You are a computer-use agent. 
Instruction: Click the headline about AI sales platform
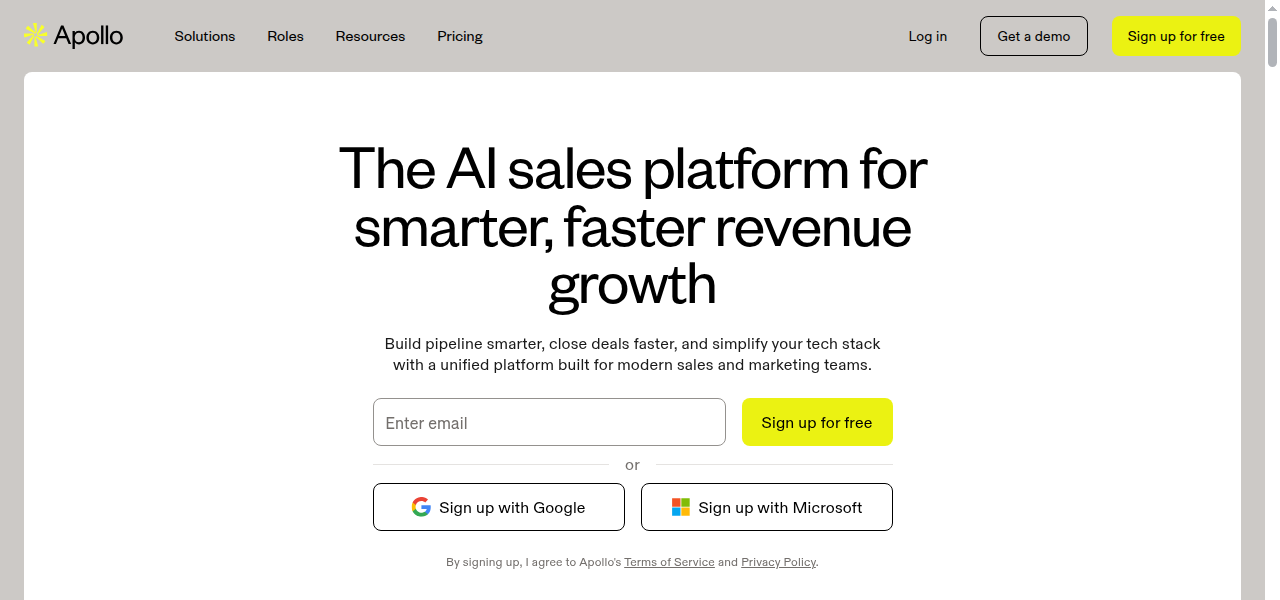632,228
